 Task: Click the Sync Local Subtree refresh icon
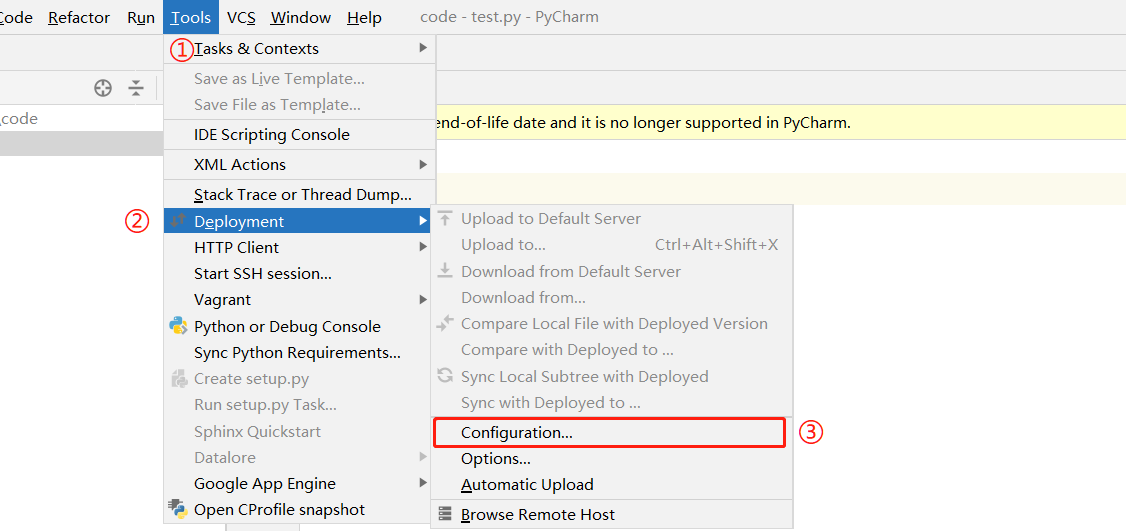click(x=445, y=376)
